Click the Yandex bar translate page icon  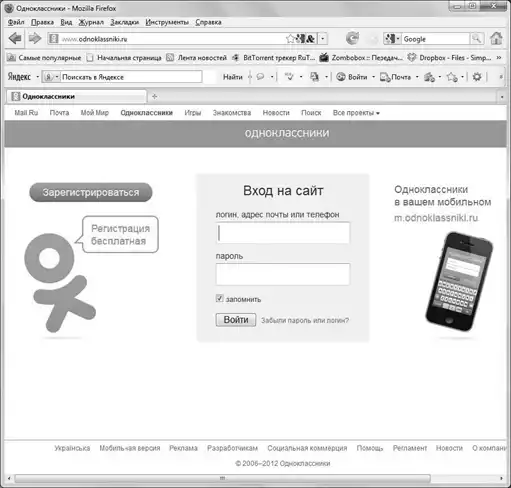314,77
